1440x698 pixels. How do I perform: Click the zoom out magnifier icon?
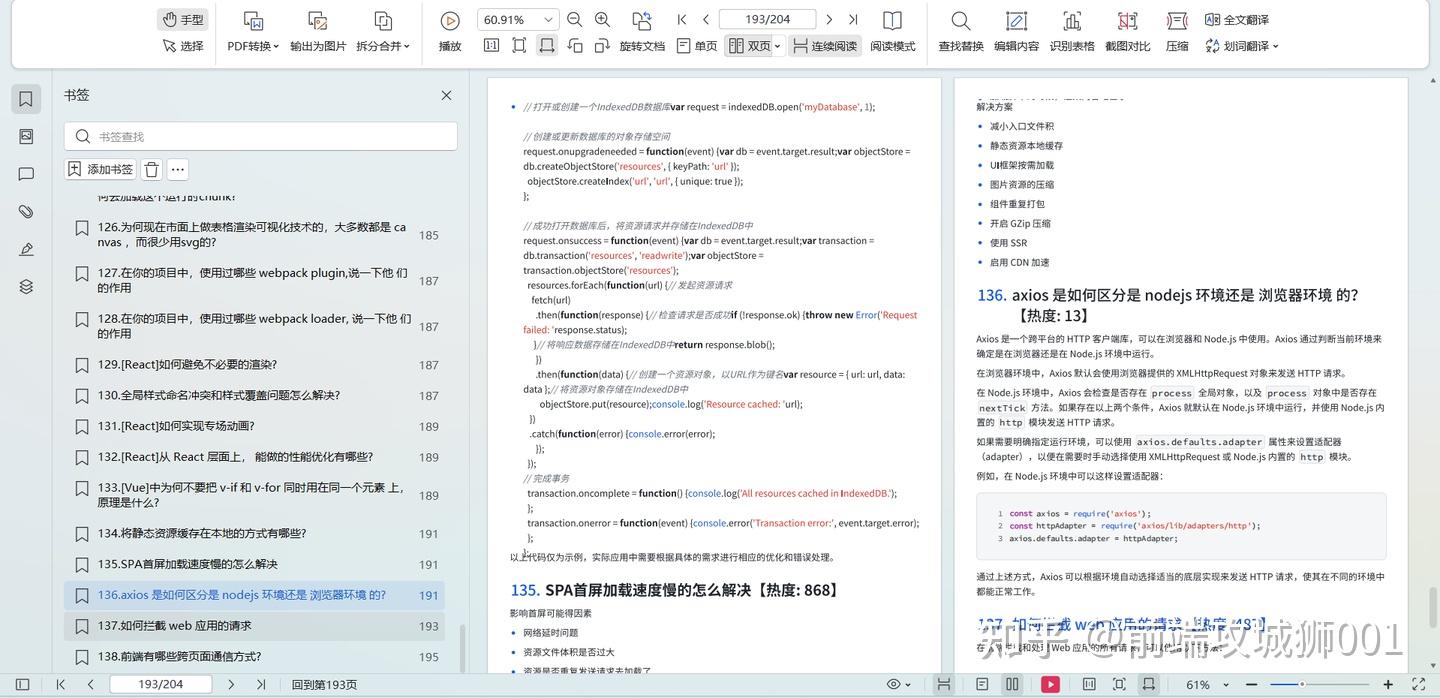click(574, 20)
